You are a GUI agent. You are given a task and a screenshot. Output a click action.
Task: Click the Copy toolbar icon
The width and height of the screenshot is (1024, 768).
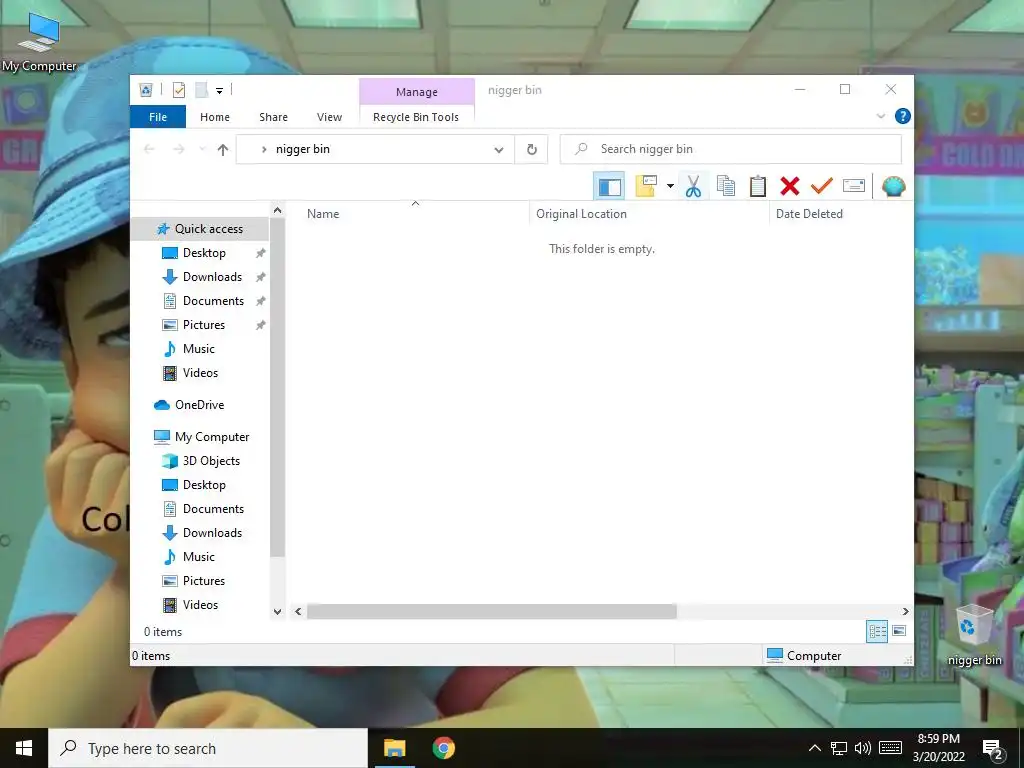726,186
